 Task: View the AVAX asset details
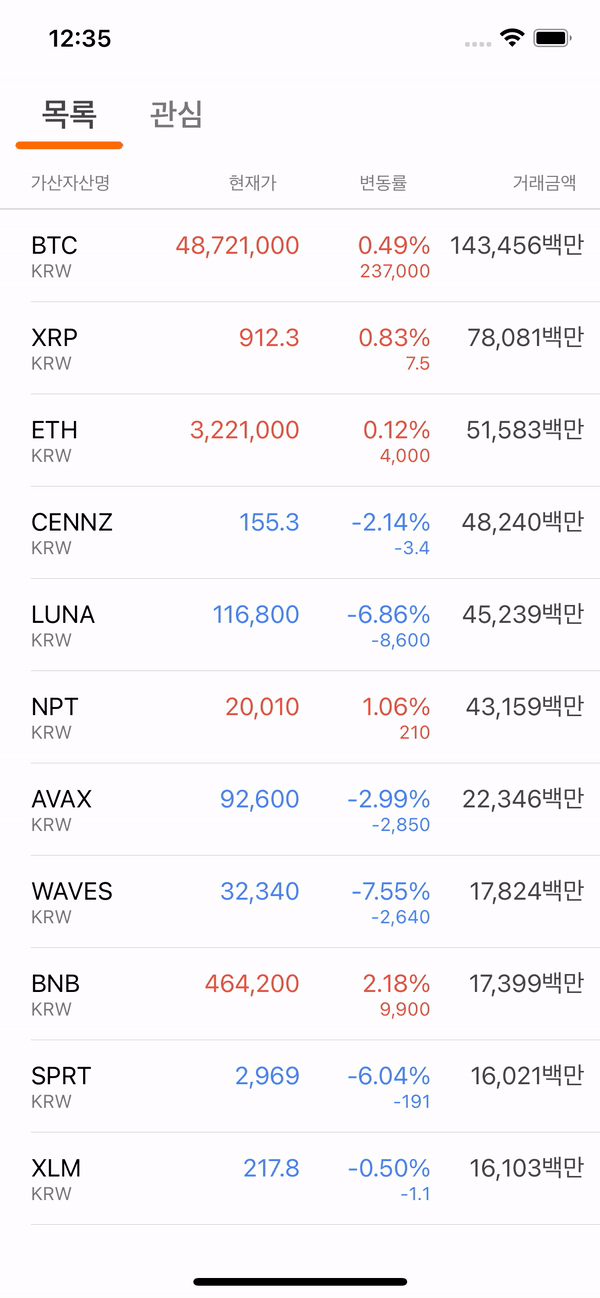[x=300, y=809]
